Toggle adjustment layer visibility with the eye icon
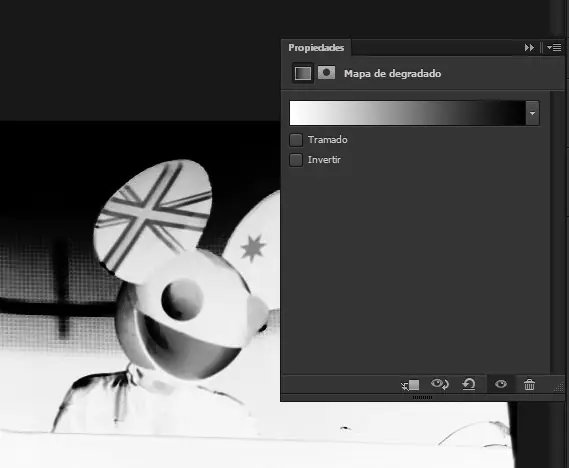 coord(501,384)
